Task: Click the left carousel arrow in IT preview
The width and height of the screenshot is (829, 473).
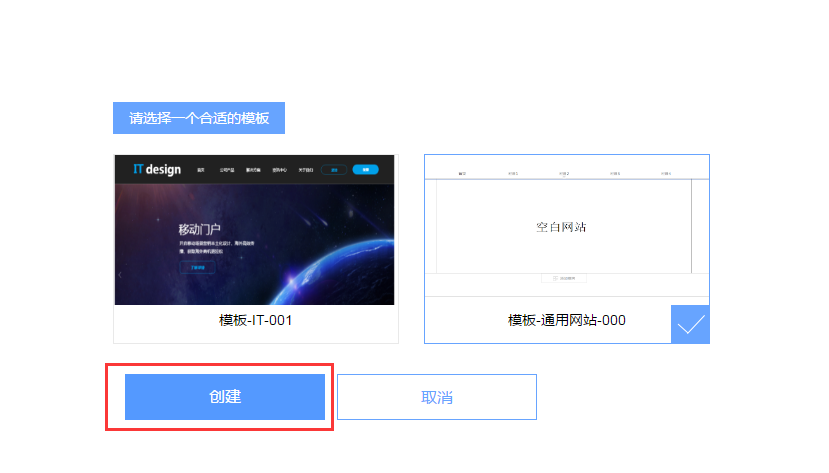Action: pyautogui.click(x=120, y=275)
